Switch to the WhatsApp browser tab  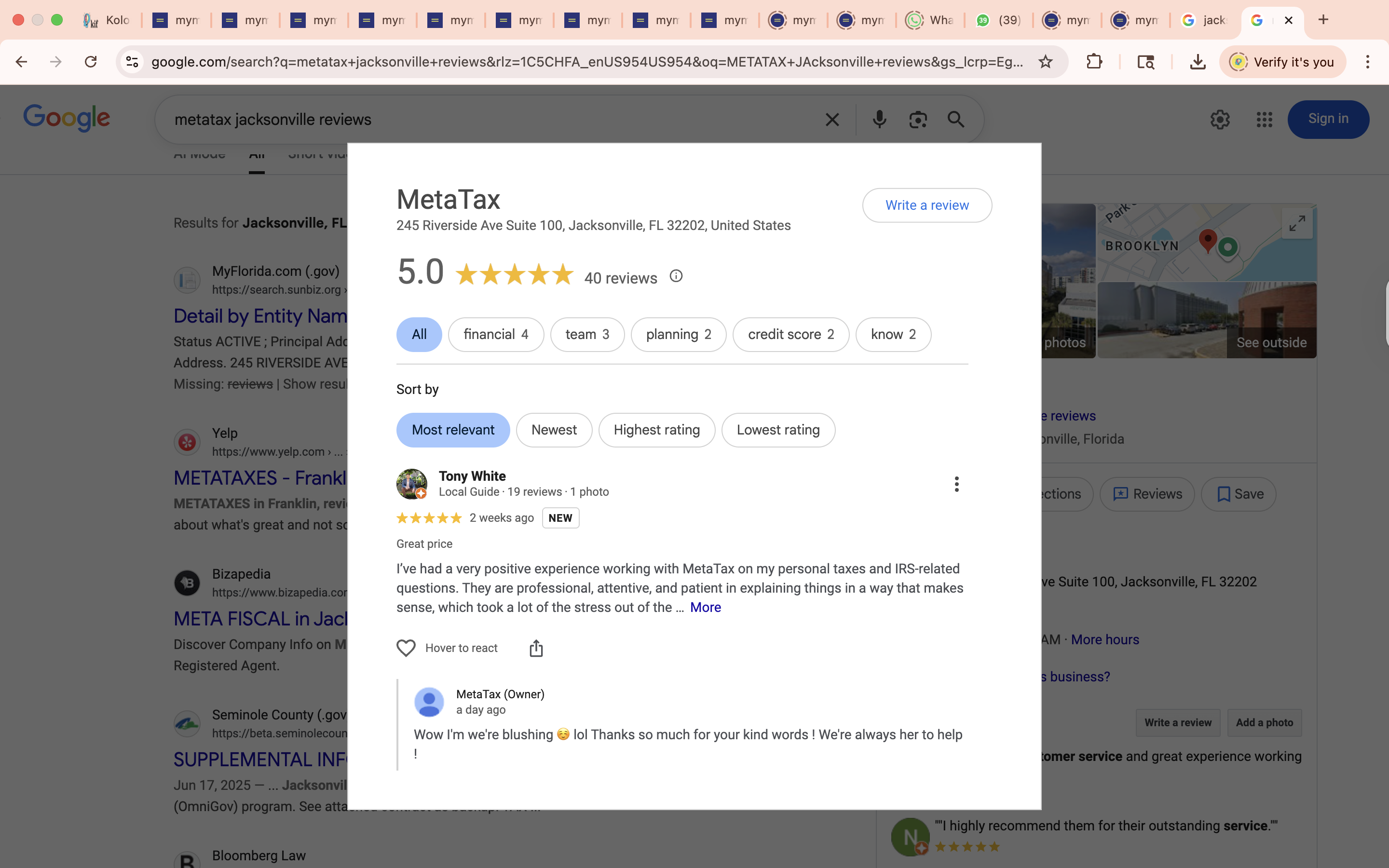tap(930, 20)
